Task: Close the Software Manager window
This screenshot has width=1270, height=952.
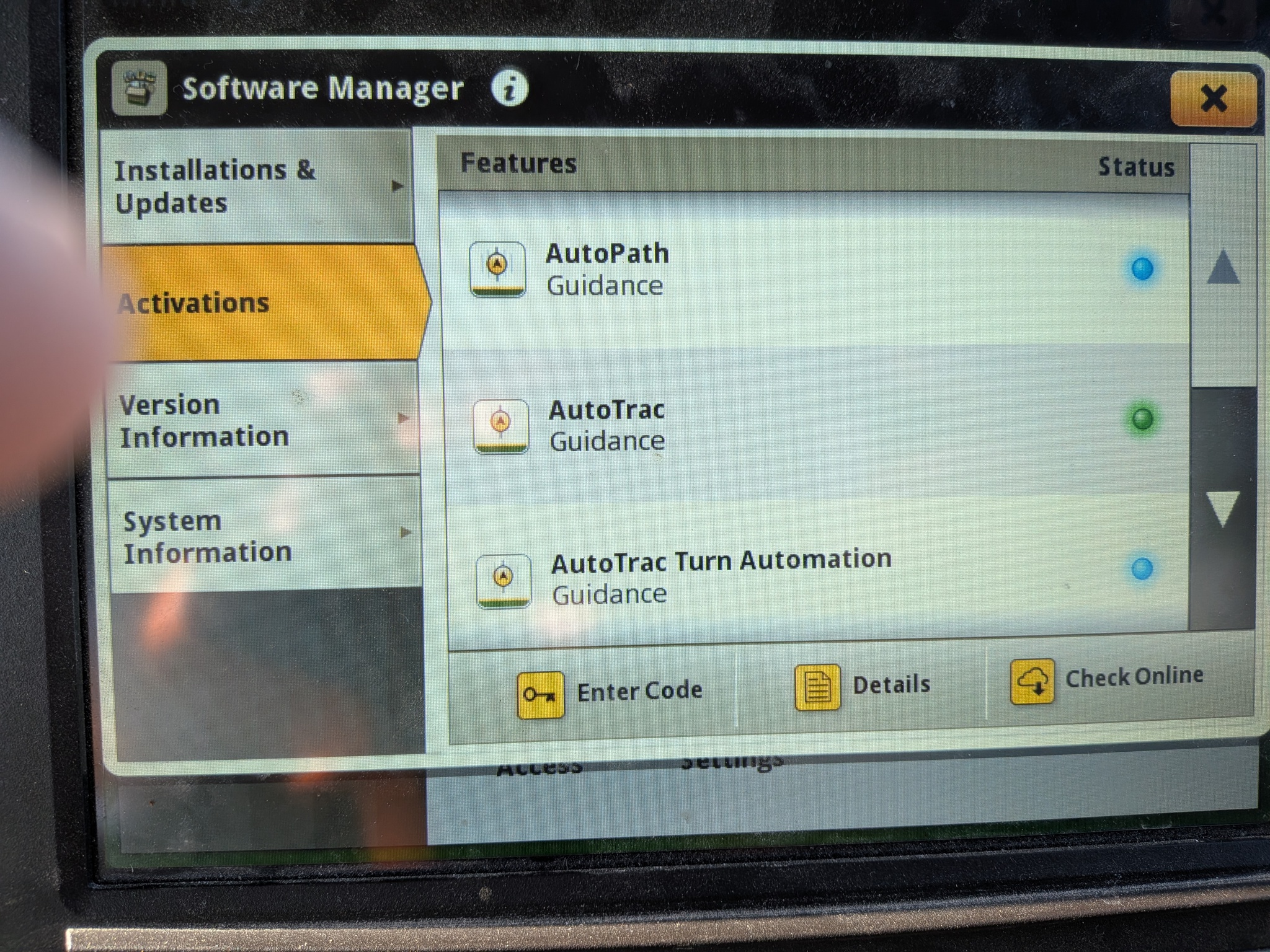Action: point(1213,99)
